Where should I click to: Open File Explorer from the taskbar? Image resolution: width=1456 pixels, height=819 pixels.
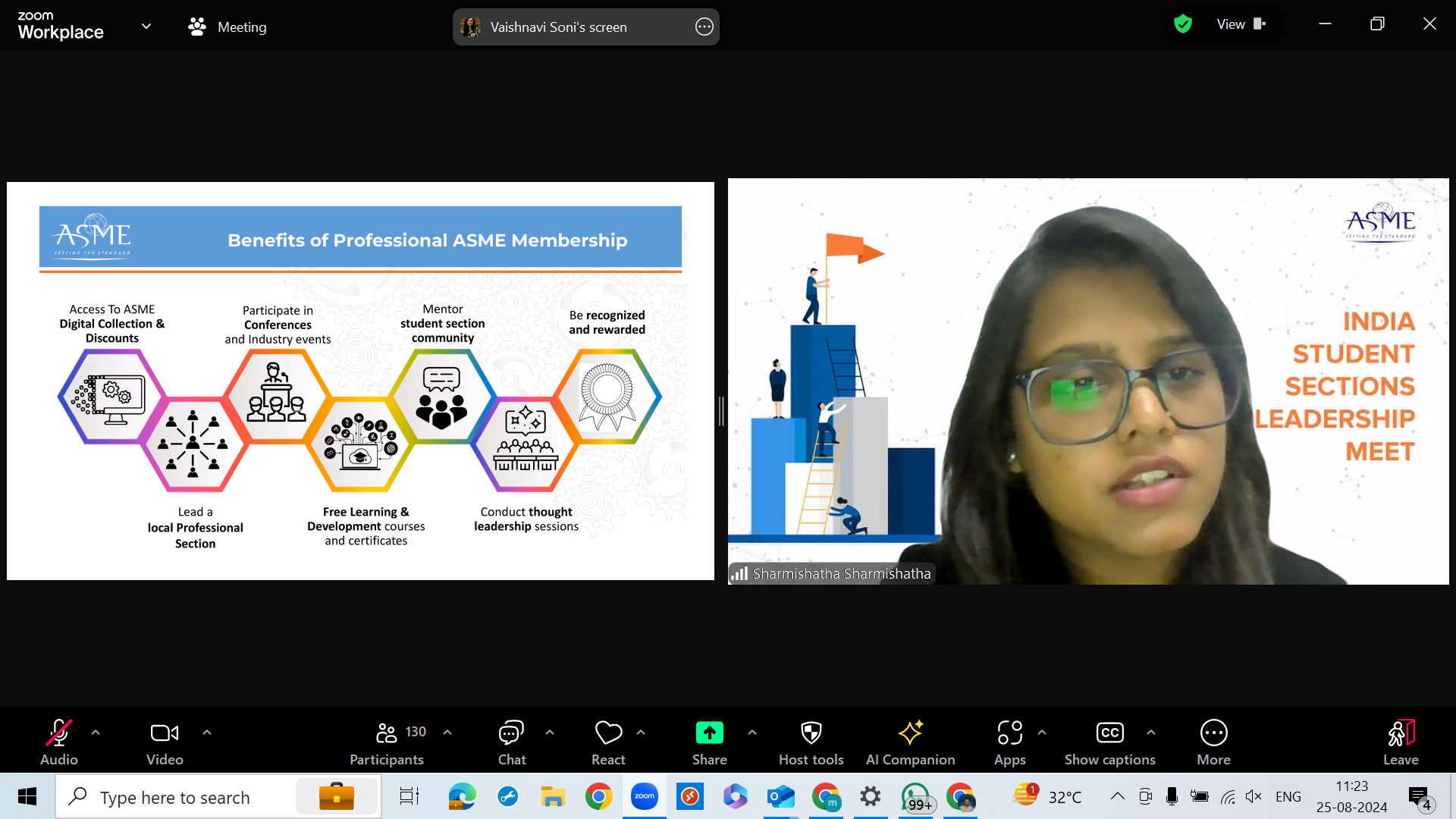[553, 797]
